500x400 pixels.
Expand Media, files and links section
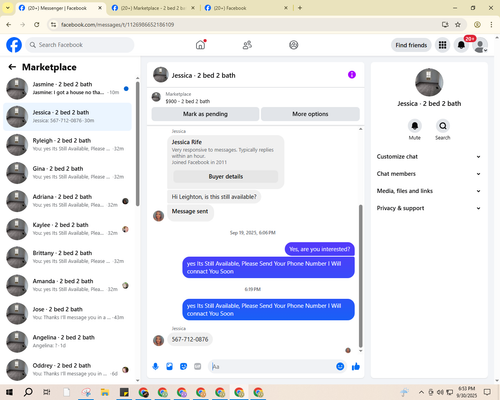(429, 191)
